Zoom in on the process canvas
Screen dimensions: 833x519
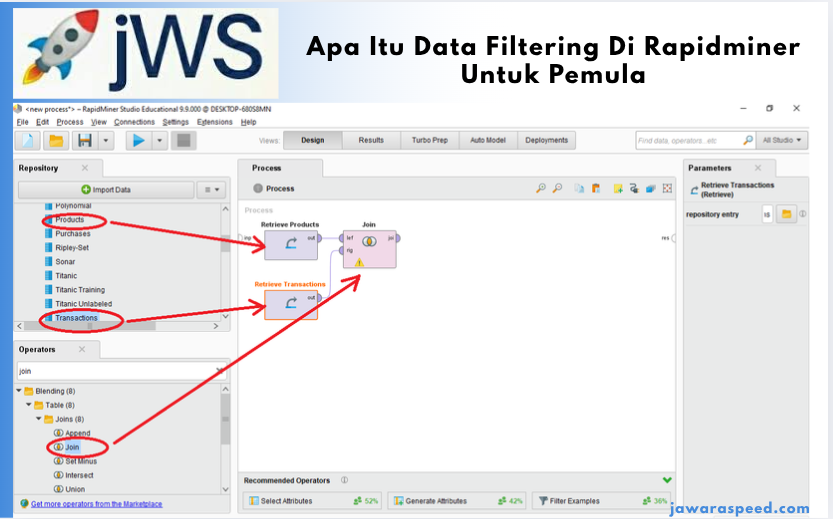point(540,188)
